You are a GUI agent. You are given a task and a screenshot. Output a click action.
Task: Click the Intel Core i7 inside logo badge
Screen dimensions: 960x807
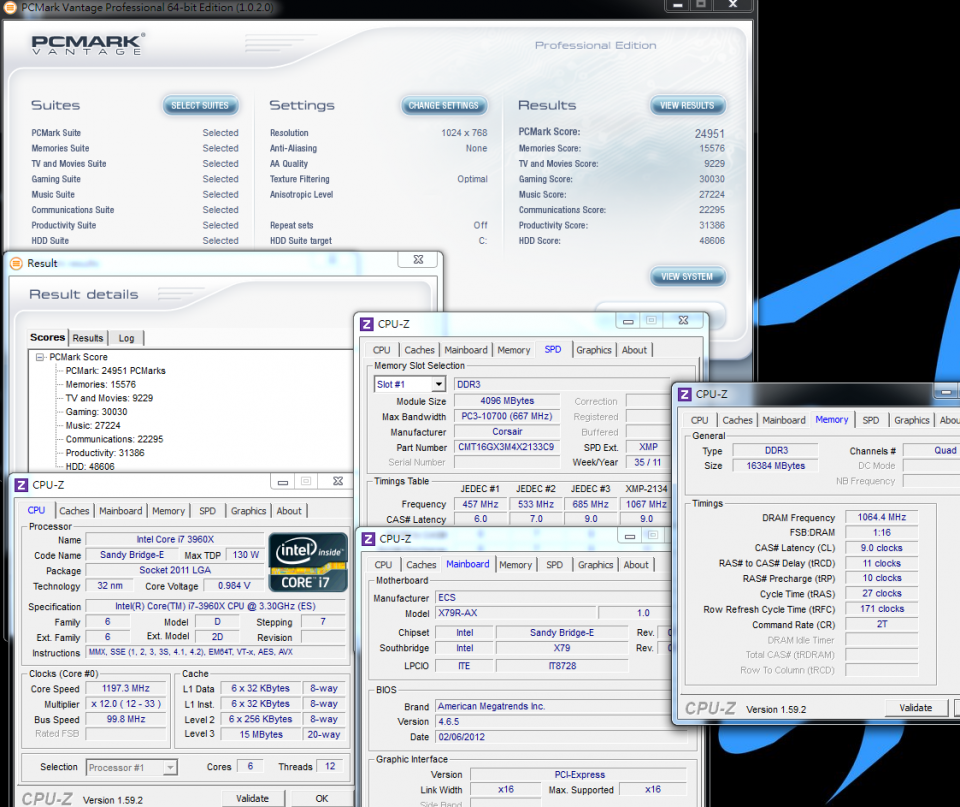click(x=308, y=562)
